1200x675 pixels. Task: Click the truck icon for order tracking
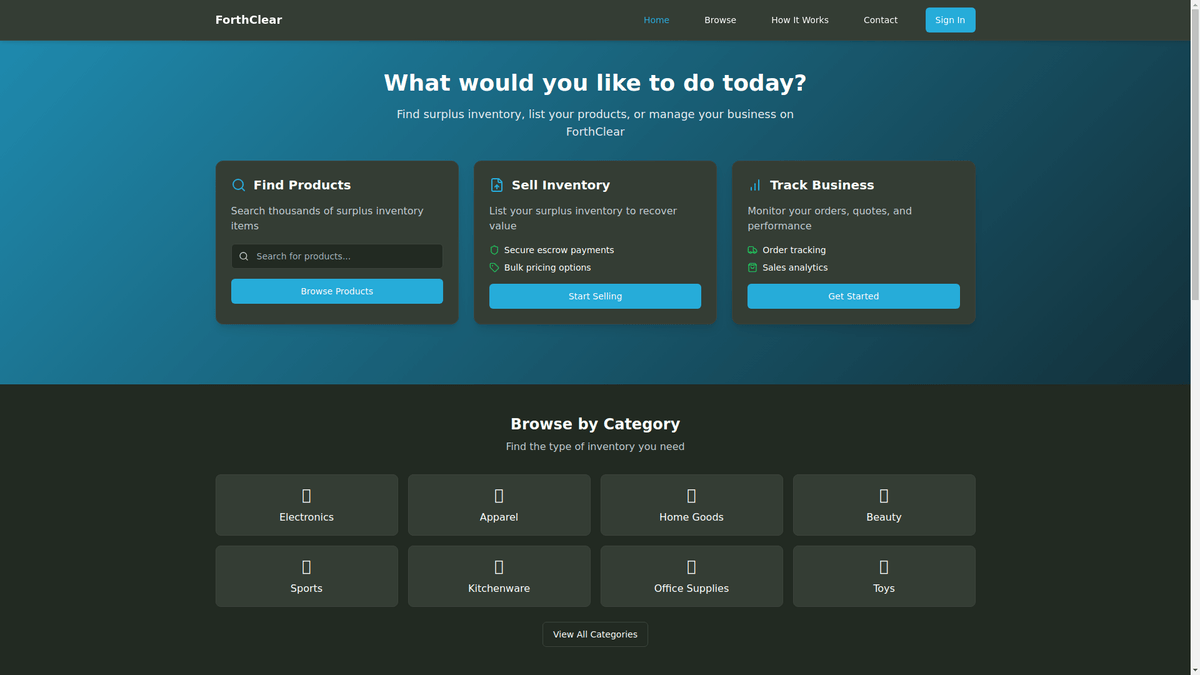tap(752, 250)
